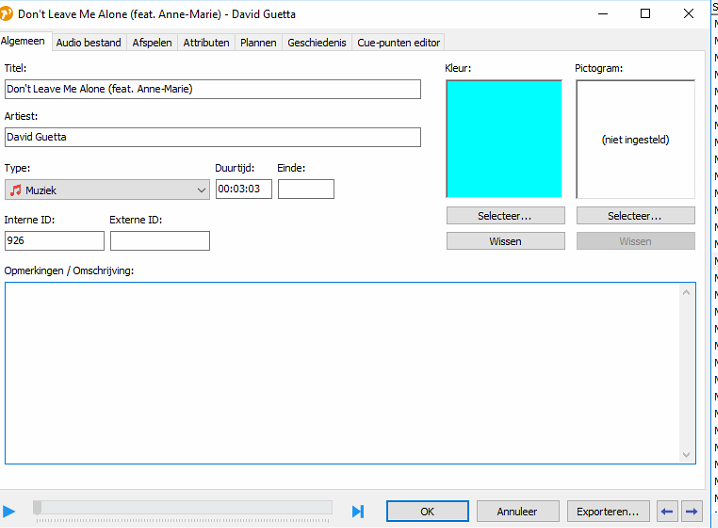The width and height of the screenshot is (718, 528).
Task: Click the Interne ID field showing 926
Action: [54, 240]
